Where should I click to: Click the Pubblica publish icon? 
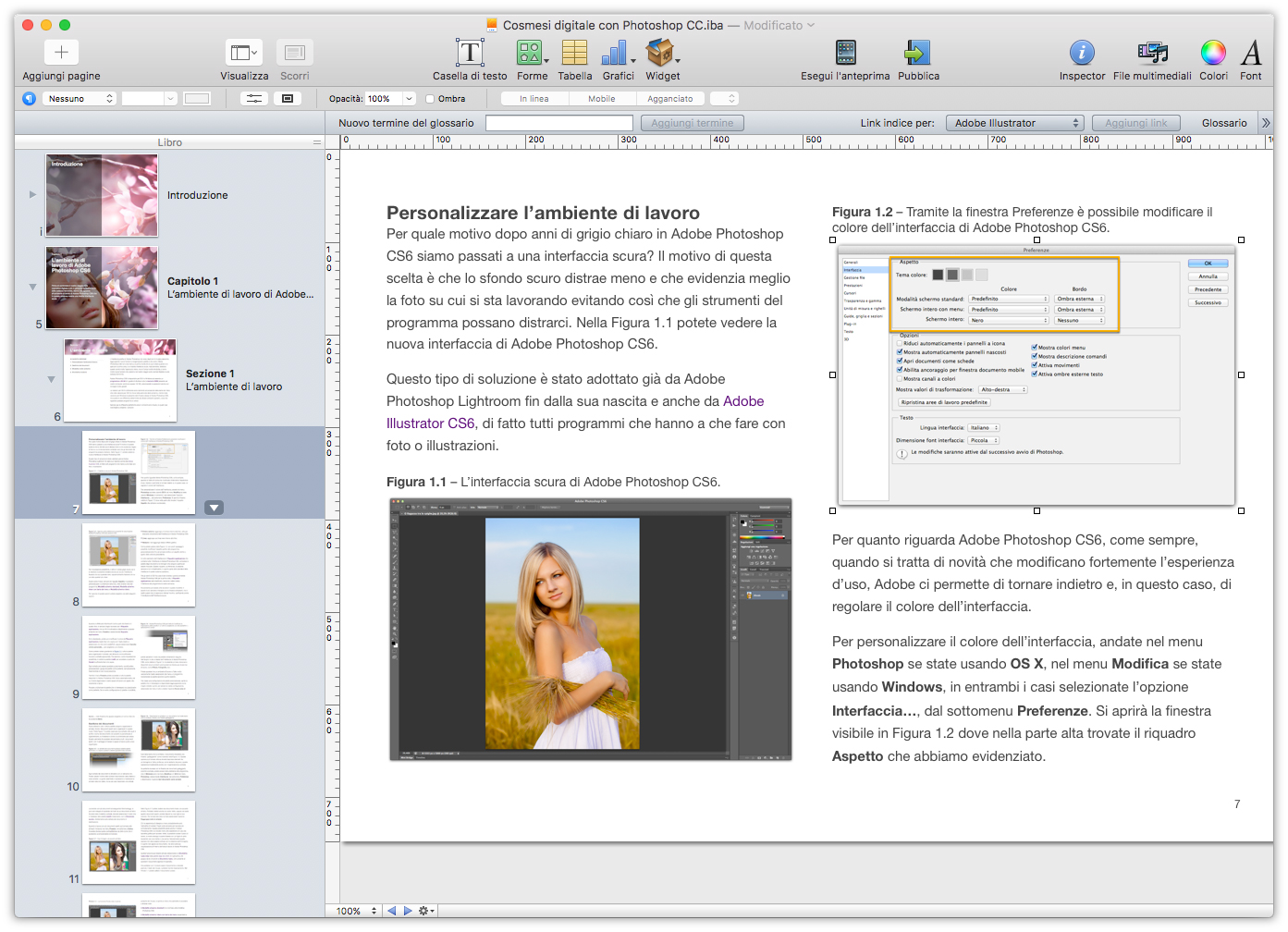pos(918,53)
